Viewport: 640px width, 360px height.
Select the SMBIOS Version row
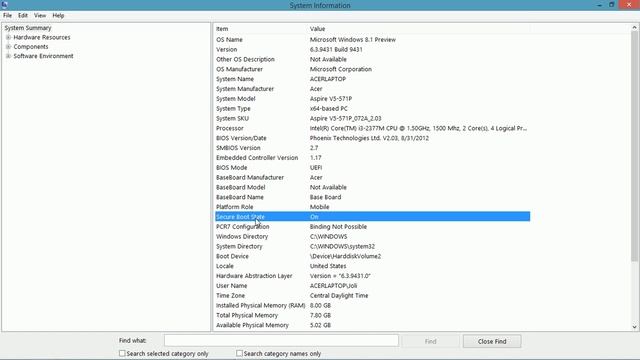coord(372,148)
